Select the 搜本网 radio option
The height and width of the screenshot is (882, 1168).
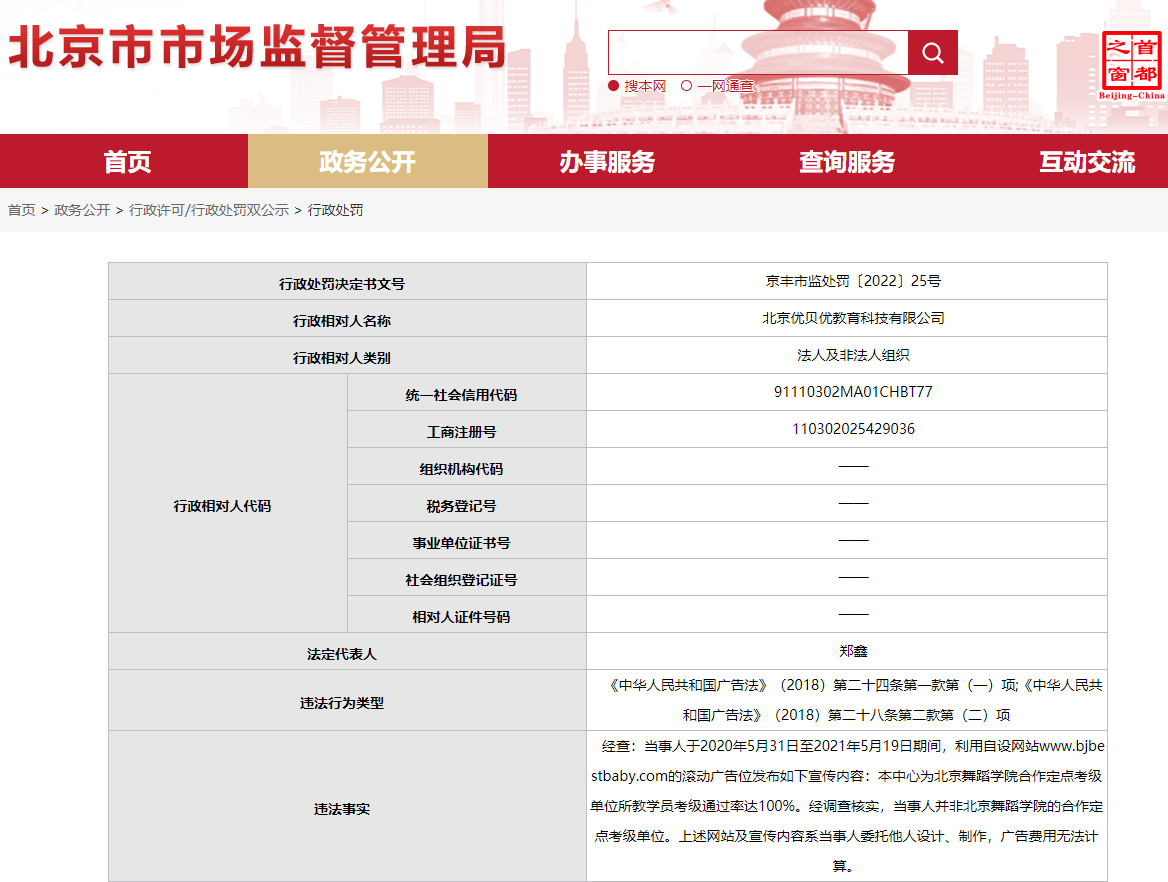[x=614, y=86]
